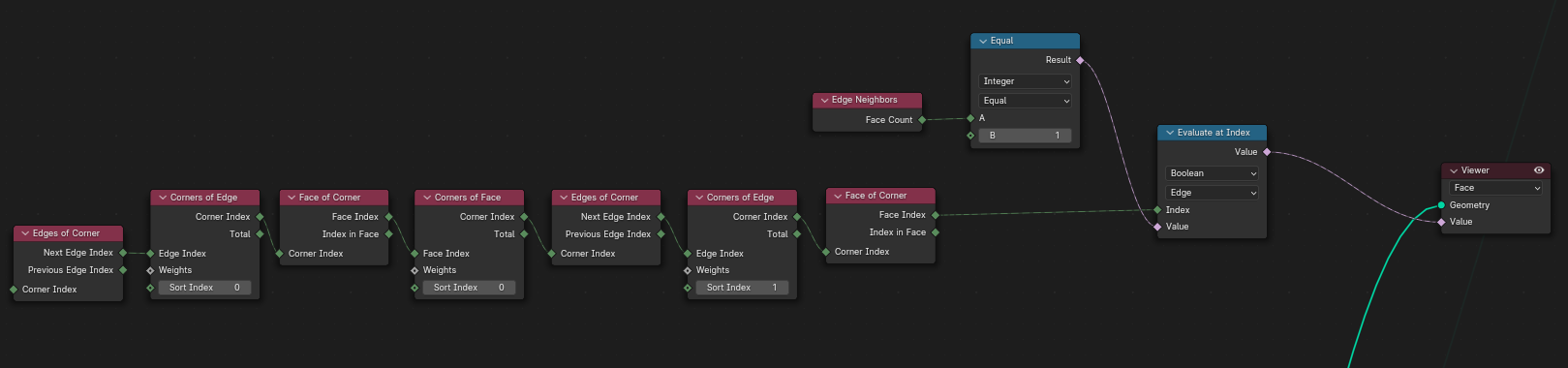Image resolution: width=1568 pixels, height=368 pixels.
Task: Collapse the Edge Neighbors node
Action: pos(824,100)
